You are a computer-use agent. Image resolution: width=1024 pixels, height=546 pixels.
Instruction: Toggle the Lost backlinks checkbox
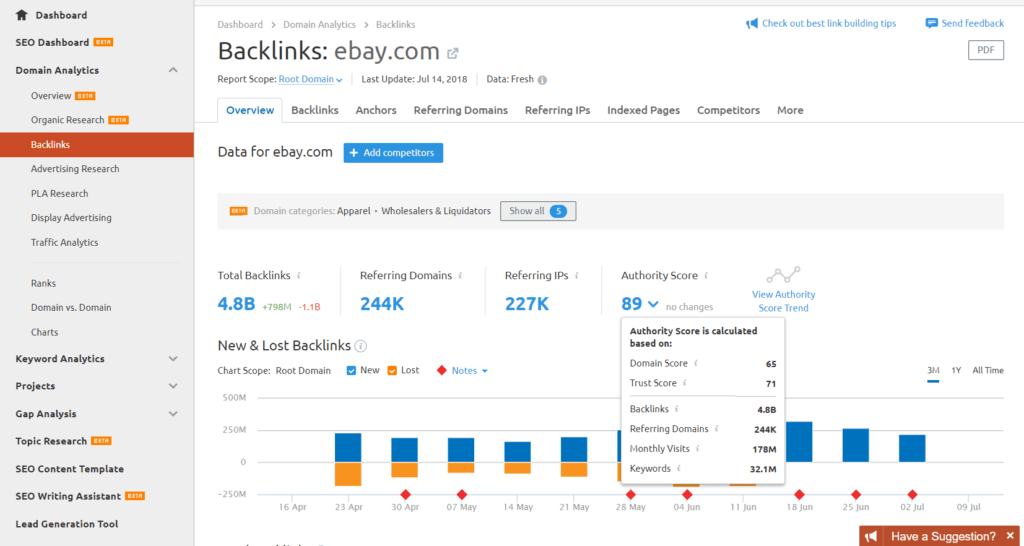point(392,370)
